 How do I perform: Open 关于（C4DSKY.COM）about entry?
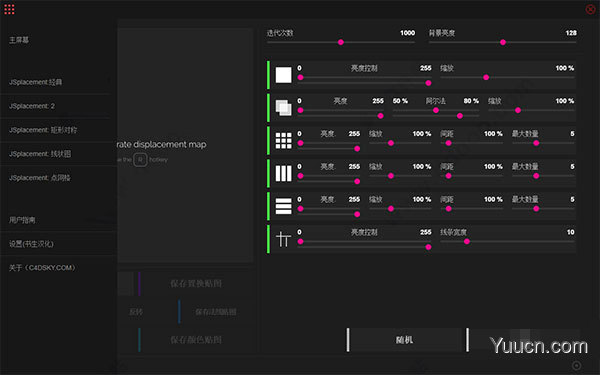pyautogui.click(x=42, y=267)
